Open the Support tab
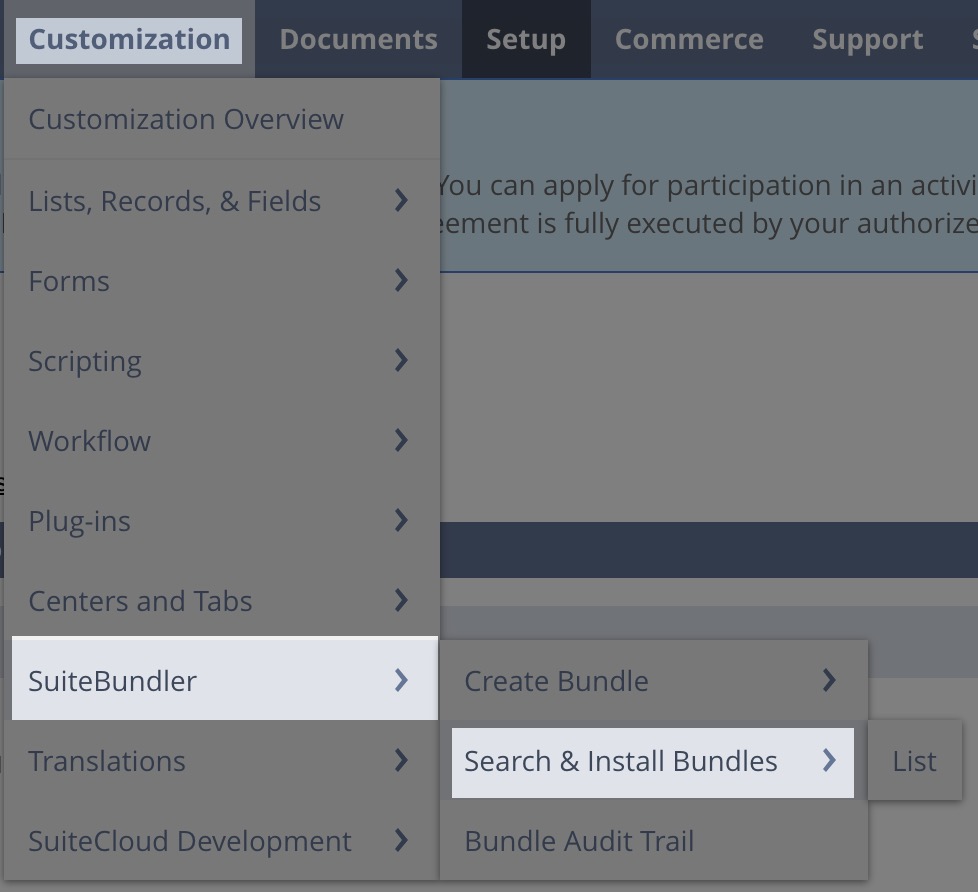This screenshot has height=892, width=978. pos(868,40)
